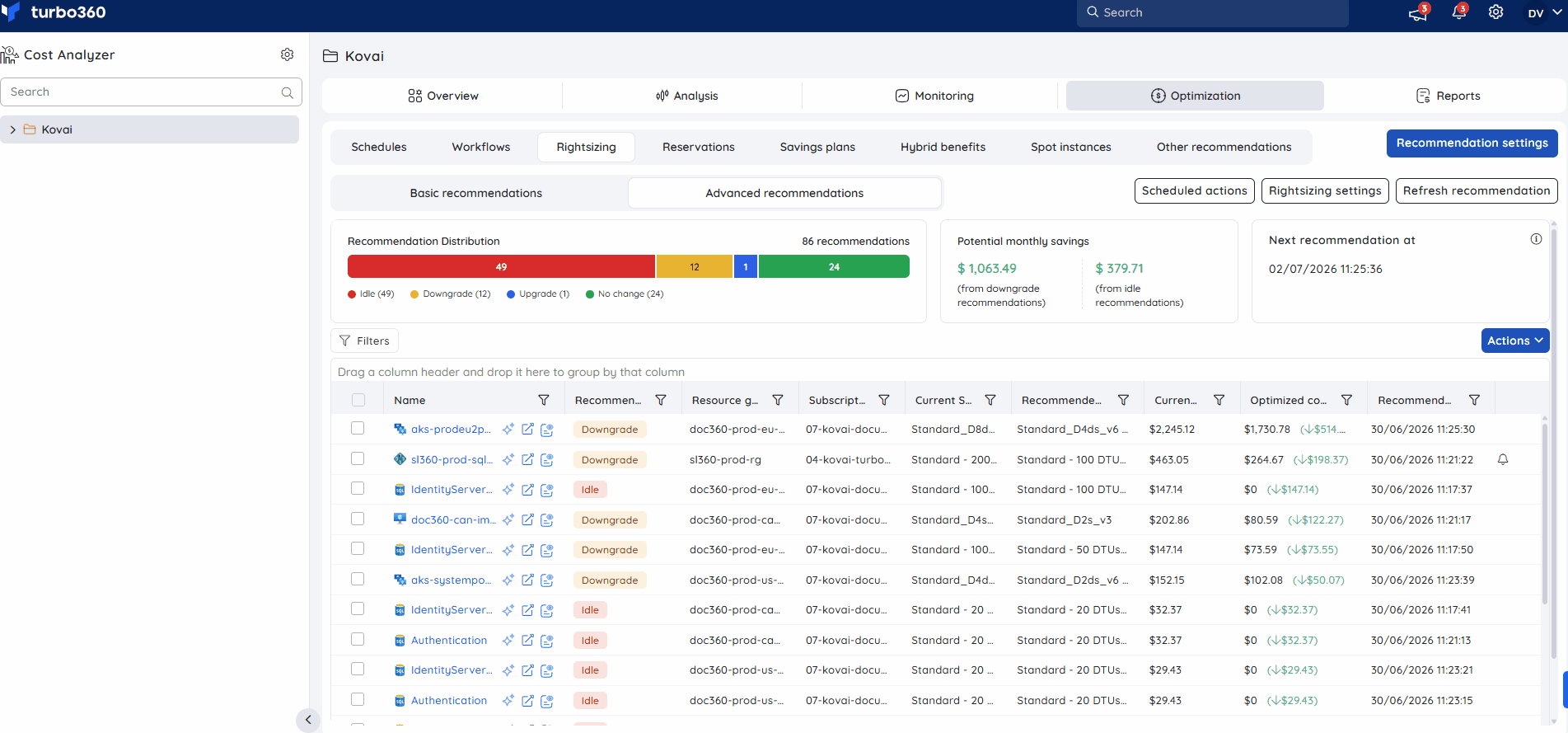This screenshot has width=1568, height=733.
Task: Open the notifications bell in top bar
Action: [x=1458, y=12]
